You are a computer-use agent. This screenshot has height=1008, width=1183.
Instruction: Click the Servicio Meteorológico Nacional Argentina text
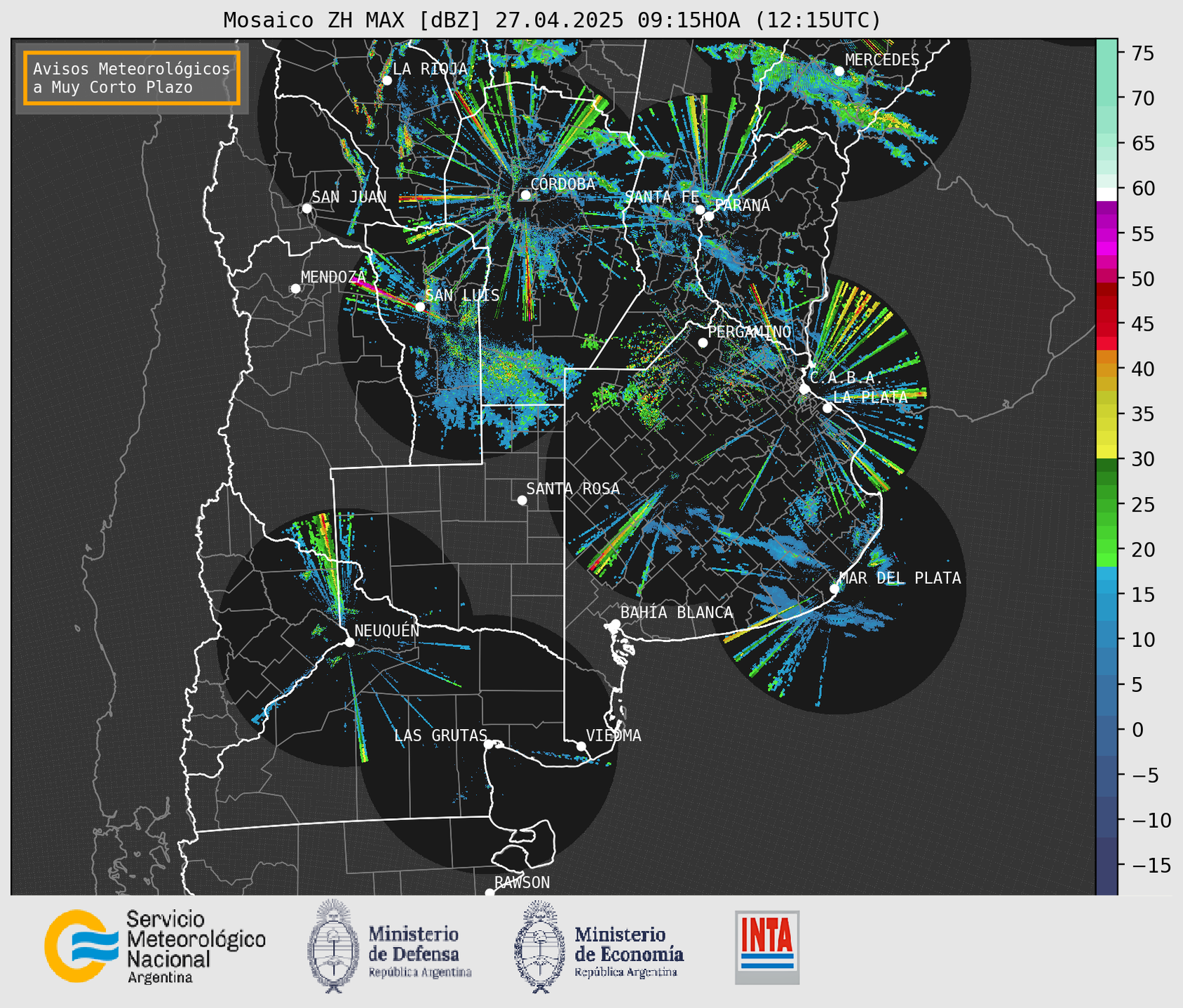(196, 947)
